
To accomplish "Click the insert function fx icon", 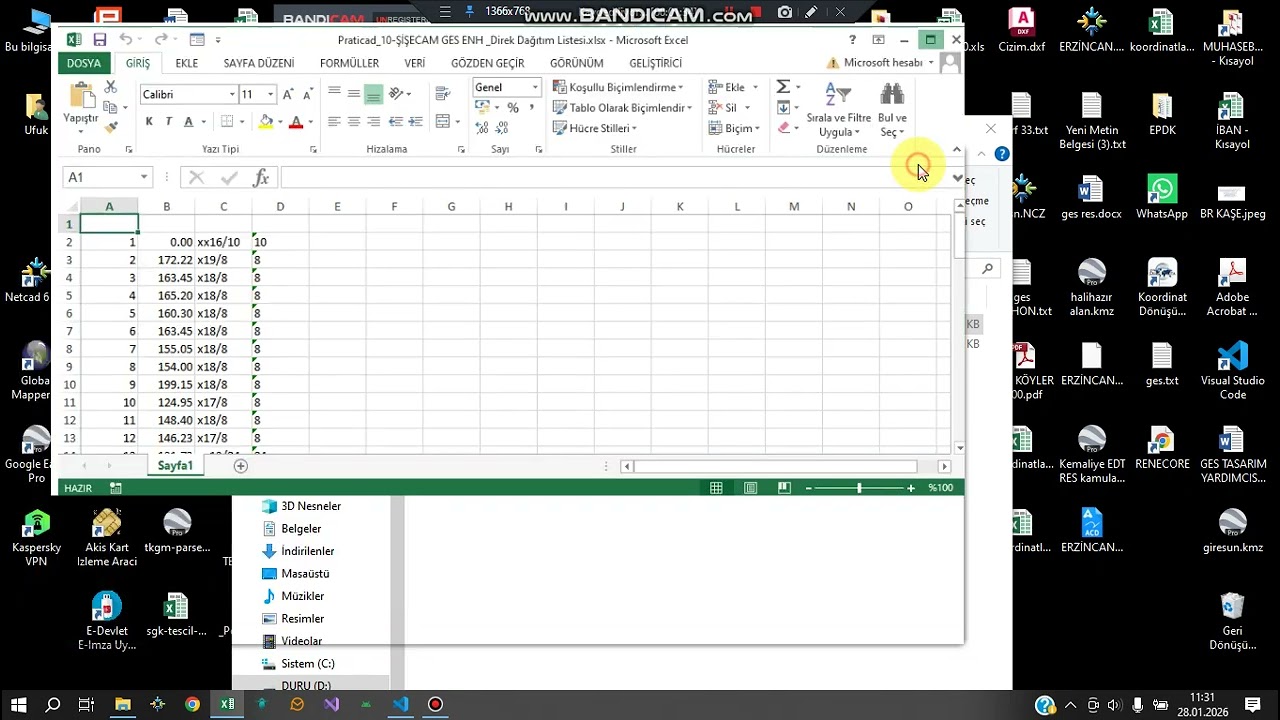I will pyautogui.click(x=262, y=177).
